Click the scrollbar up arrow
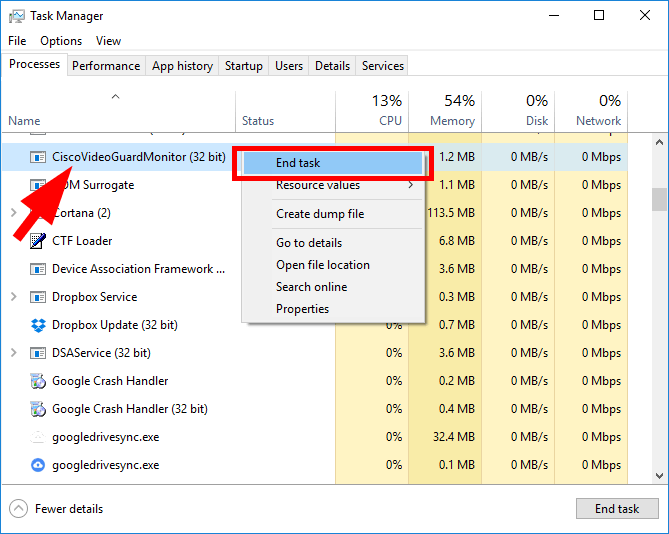 pyautogui.click(x=660, y=142)
